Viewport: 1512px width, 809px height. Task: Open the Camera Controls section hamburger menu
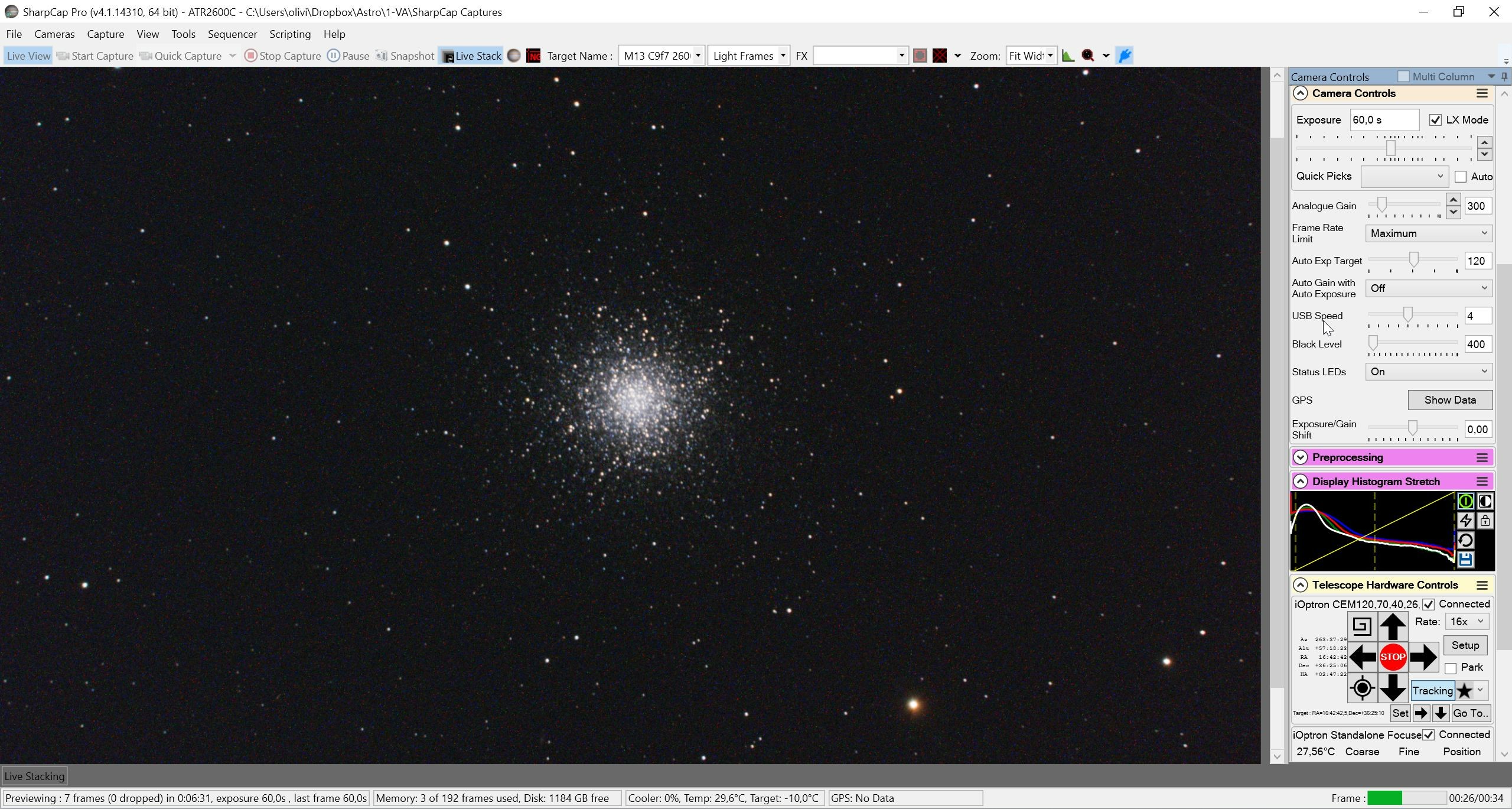(1482, 93)
